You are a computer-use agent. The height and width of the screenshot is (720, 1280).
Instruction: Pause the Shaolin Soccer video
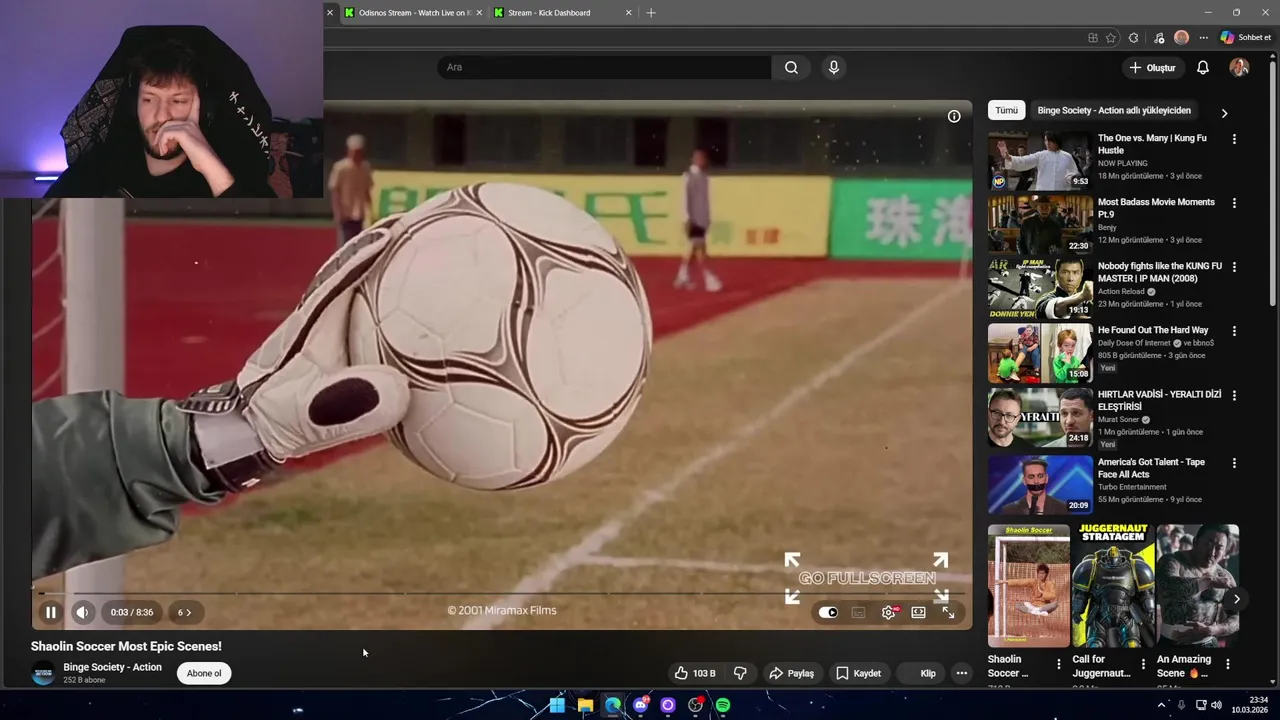point(51,612)
